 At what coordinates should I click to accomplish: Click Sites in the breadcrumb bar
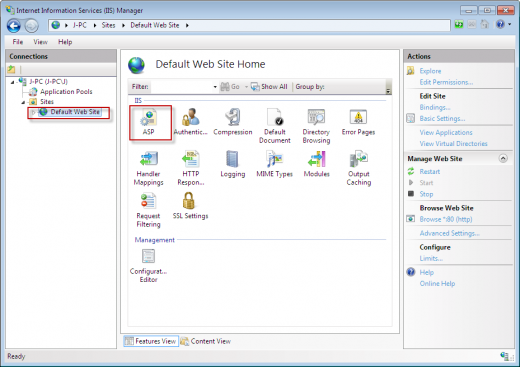pyautogui.click(x=108, y=25)
